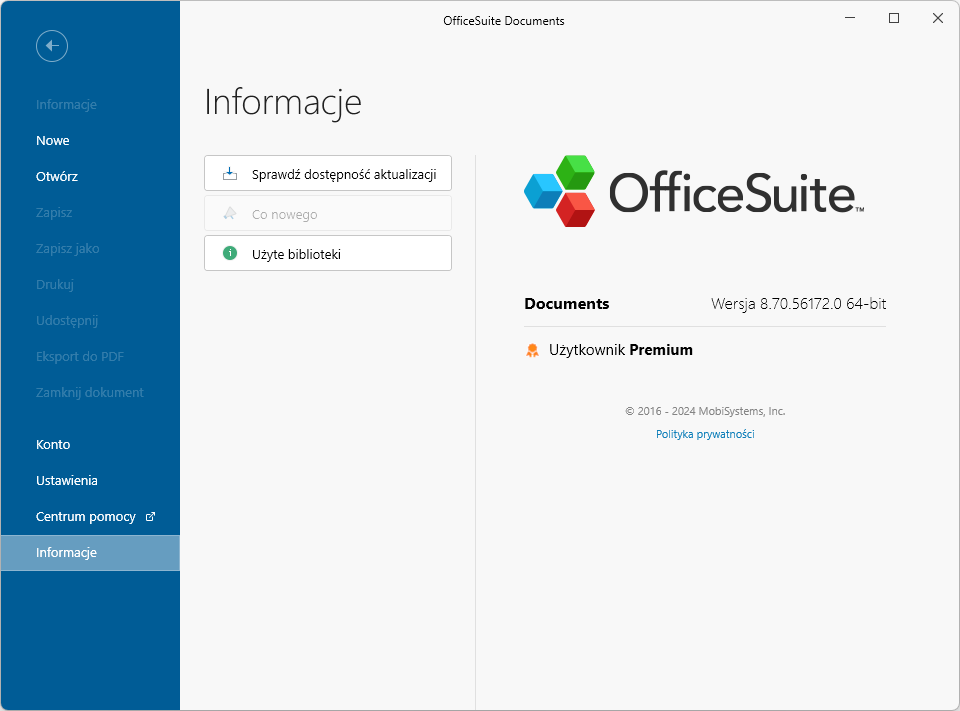Click the OfficeSuite Documents window title
This screenshot has height=711, width=960.
(x=503, y=21)
